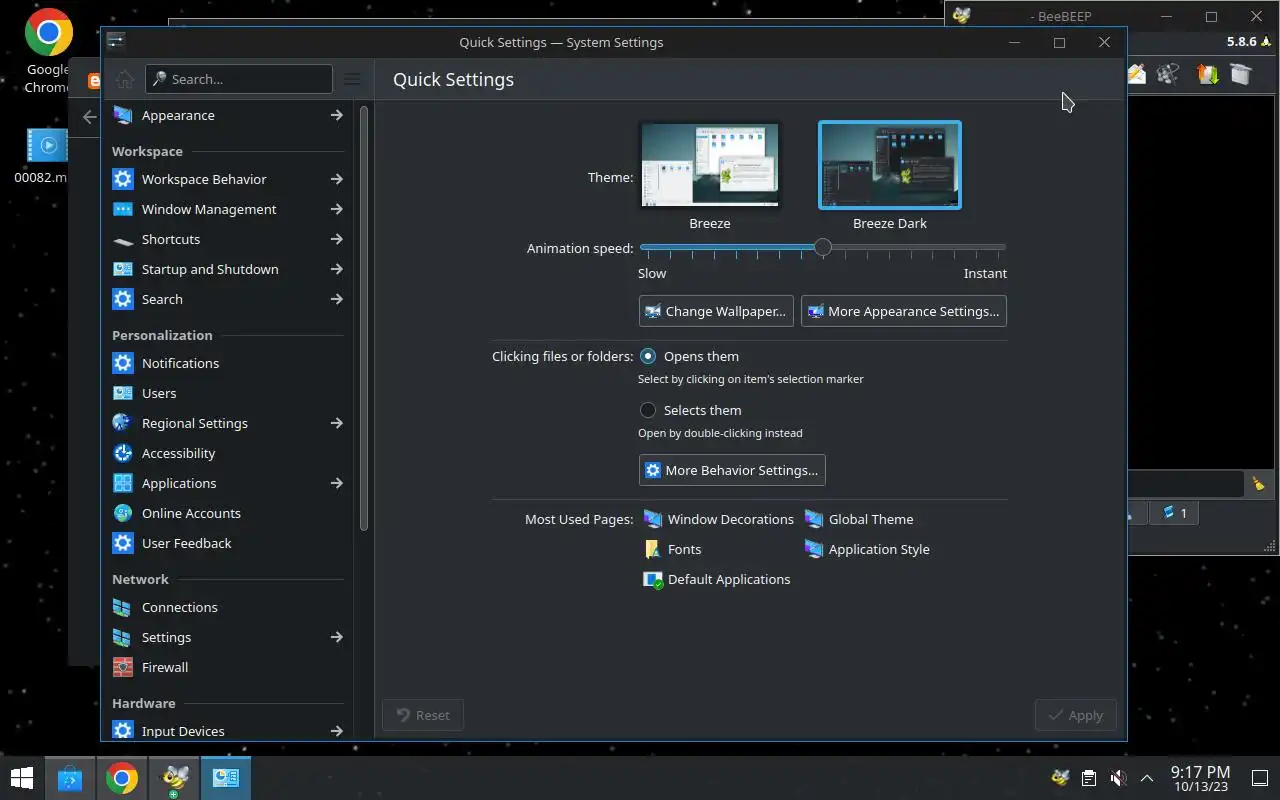Click the broom clear icon in BeeBEEP
The image size is (1280, 800).
1258,484
